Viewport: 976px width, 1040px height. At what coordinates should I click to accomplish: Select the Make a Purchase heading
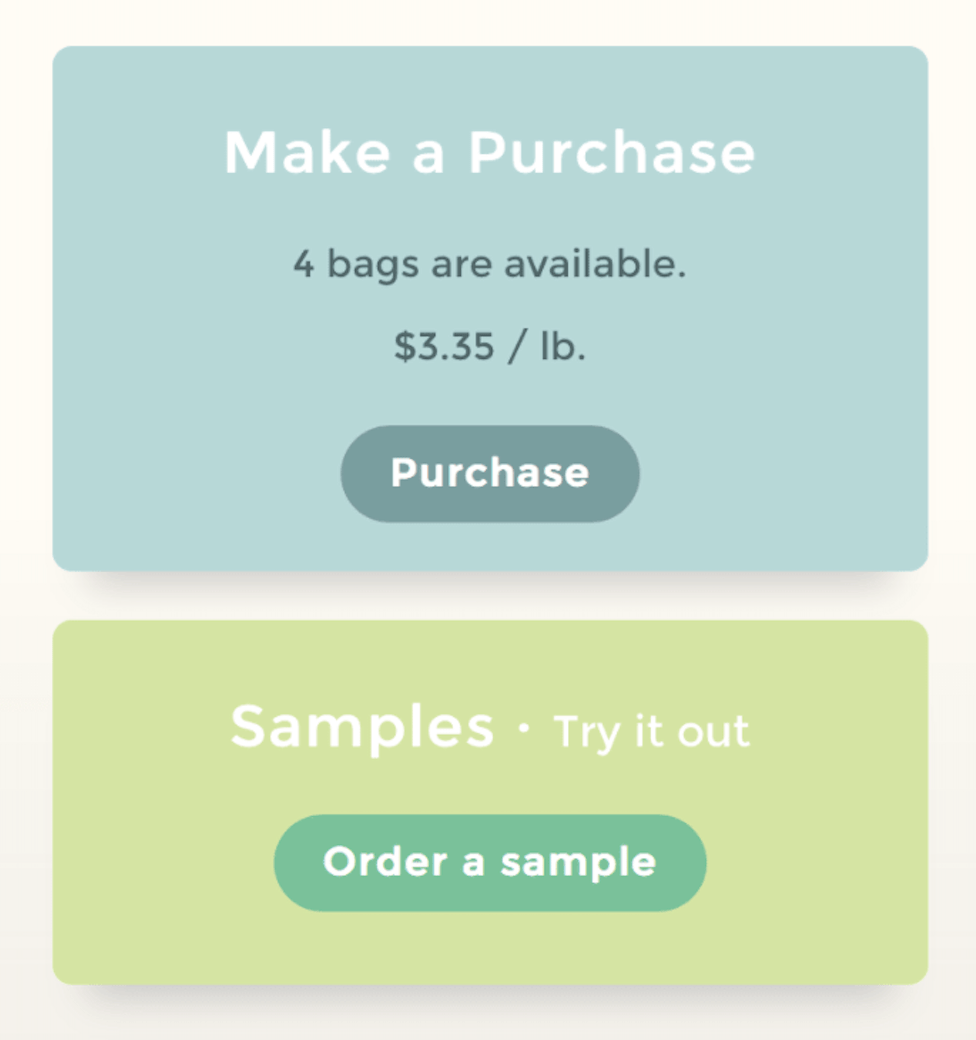coord(490,153)
